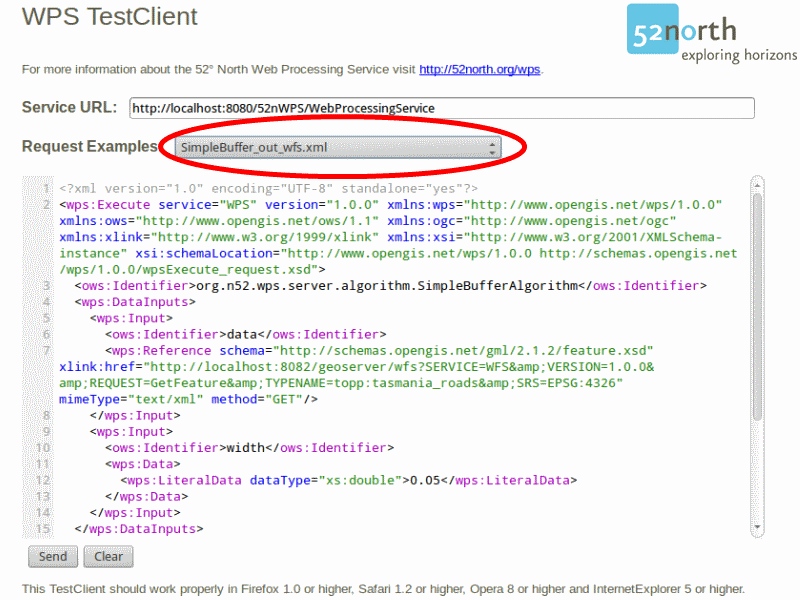Screen dimensions: 800x600
Task: Click line number 12 in the gutter
Action: (43, 481)
